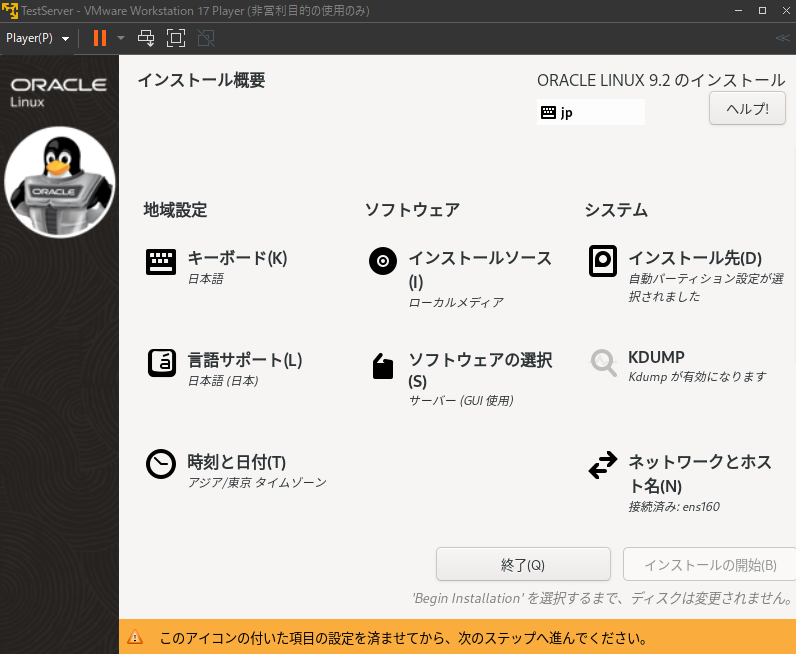This screenshot has width=796, height=654.
Task: Click the disk icon for インストール先(D)
Action: coord(603,261)
